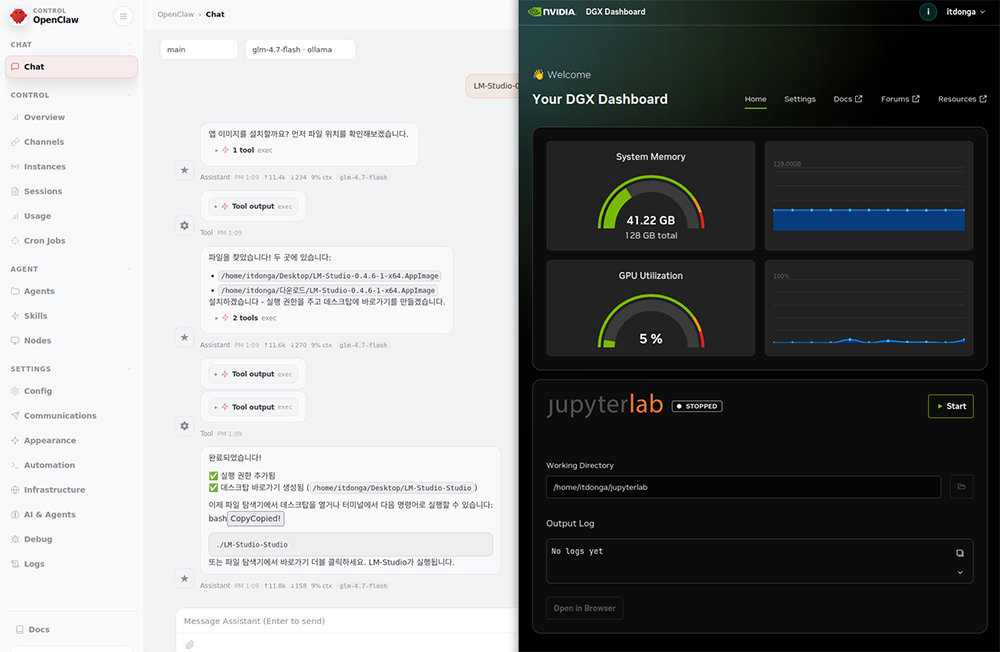This screenshot has height=652, width=1000.
Task: Open the glm-4.7-flash ollama model selector
Action: click(x=300, y=50)
